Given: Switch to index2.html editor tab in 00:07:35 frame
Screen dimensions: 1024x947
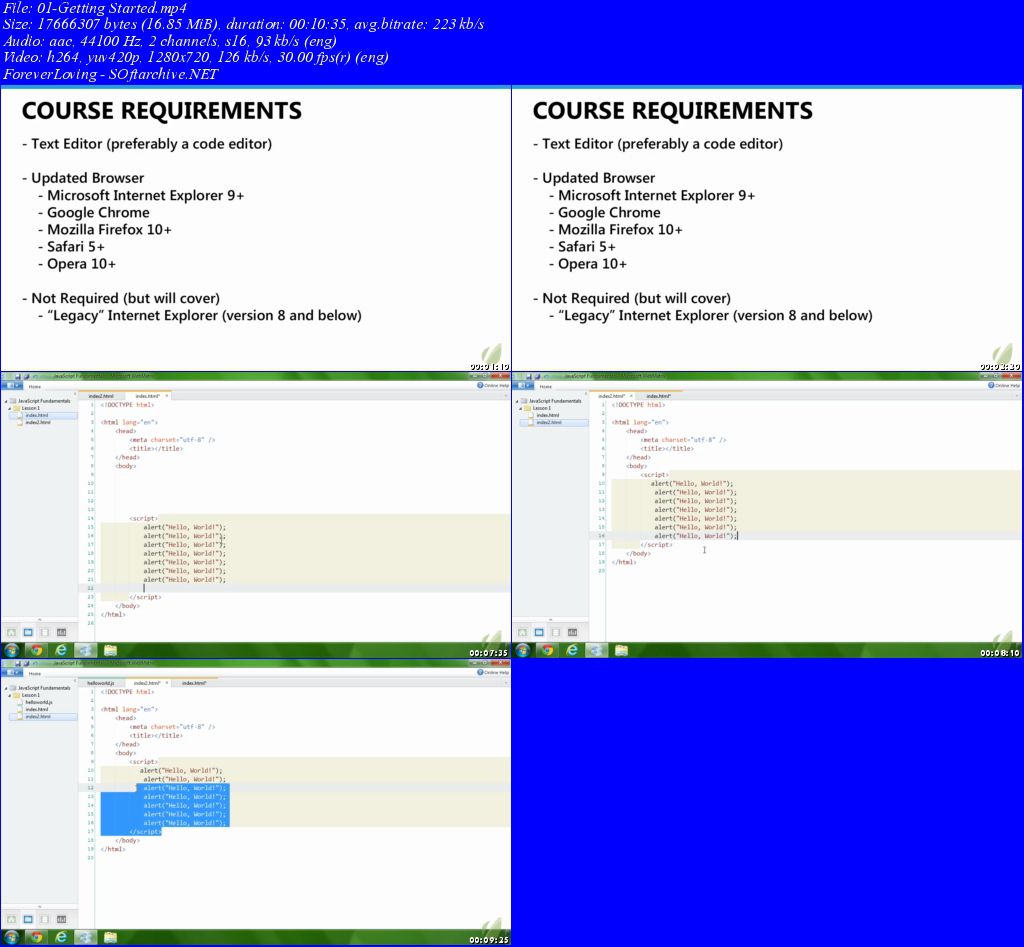Looking at the screenshot, I should (x=101, y=396).
